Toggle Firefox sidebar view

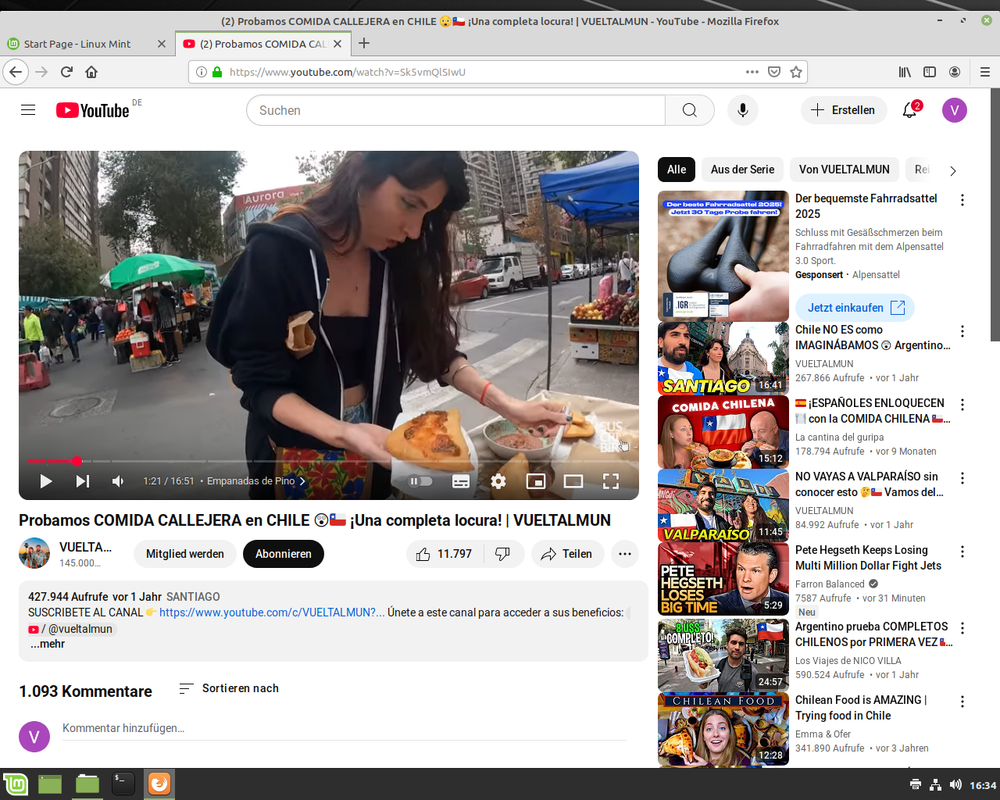(929, 72)
